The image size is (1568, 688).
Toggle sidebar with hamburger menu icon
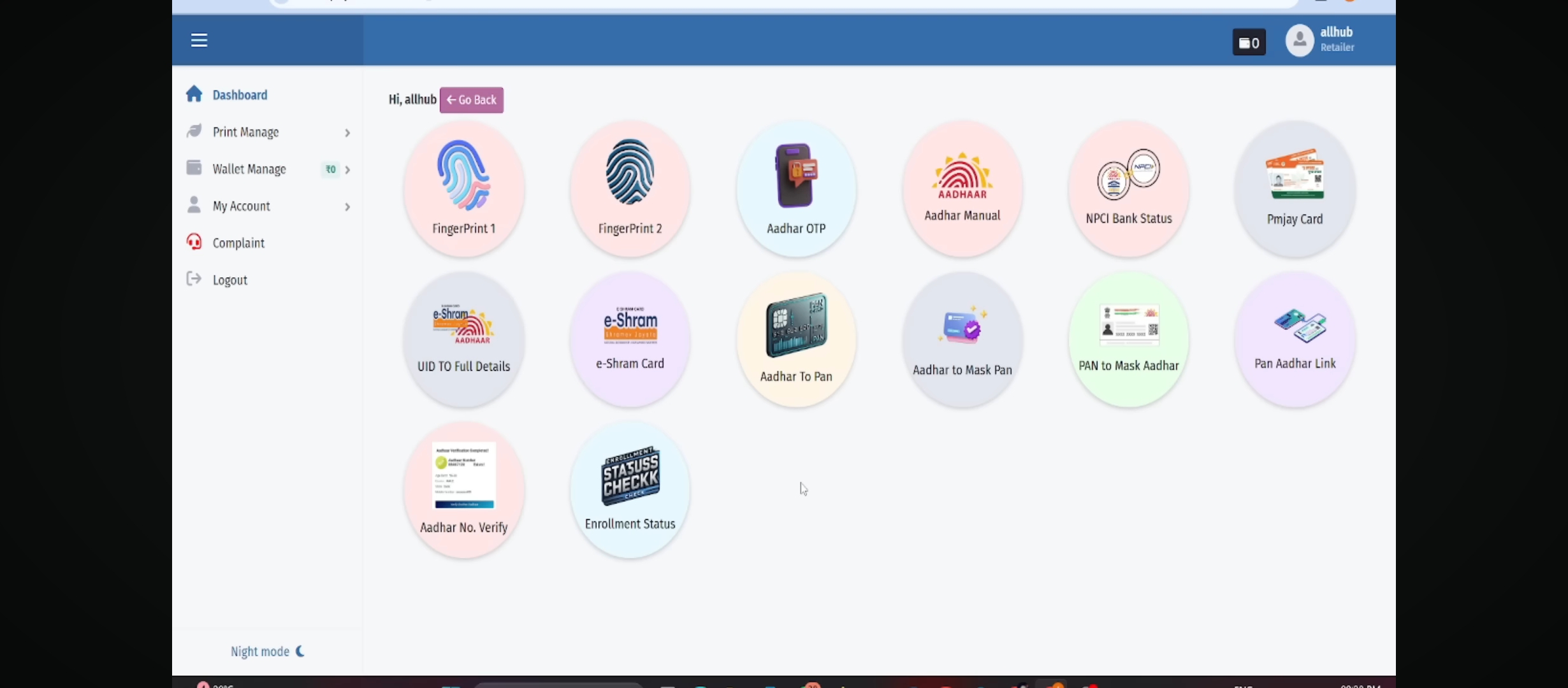pyautogui.click(x=199, y=40)
